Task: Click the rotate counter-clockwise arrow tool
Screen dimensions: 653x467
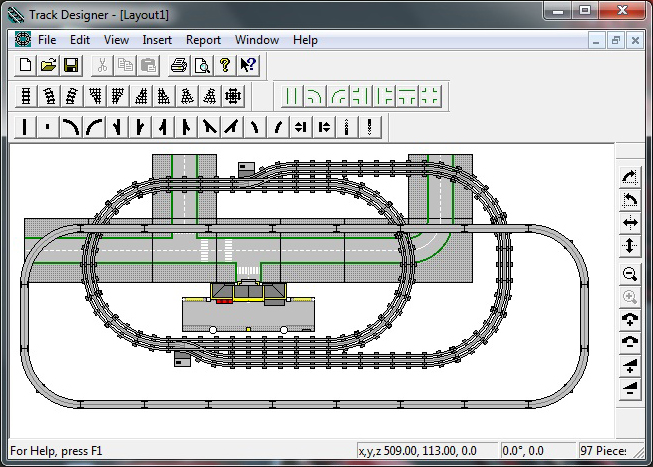Action: (x=630, y=200)
